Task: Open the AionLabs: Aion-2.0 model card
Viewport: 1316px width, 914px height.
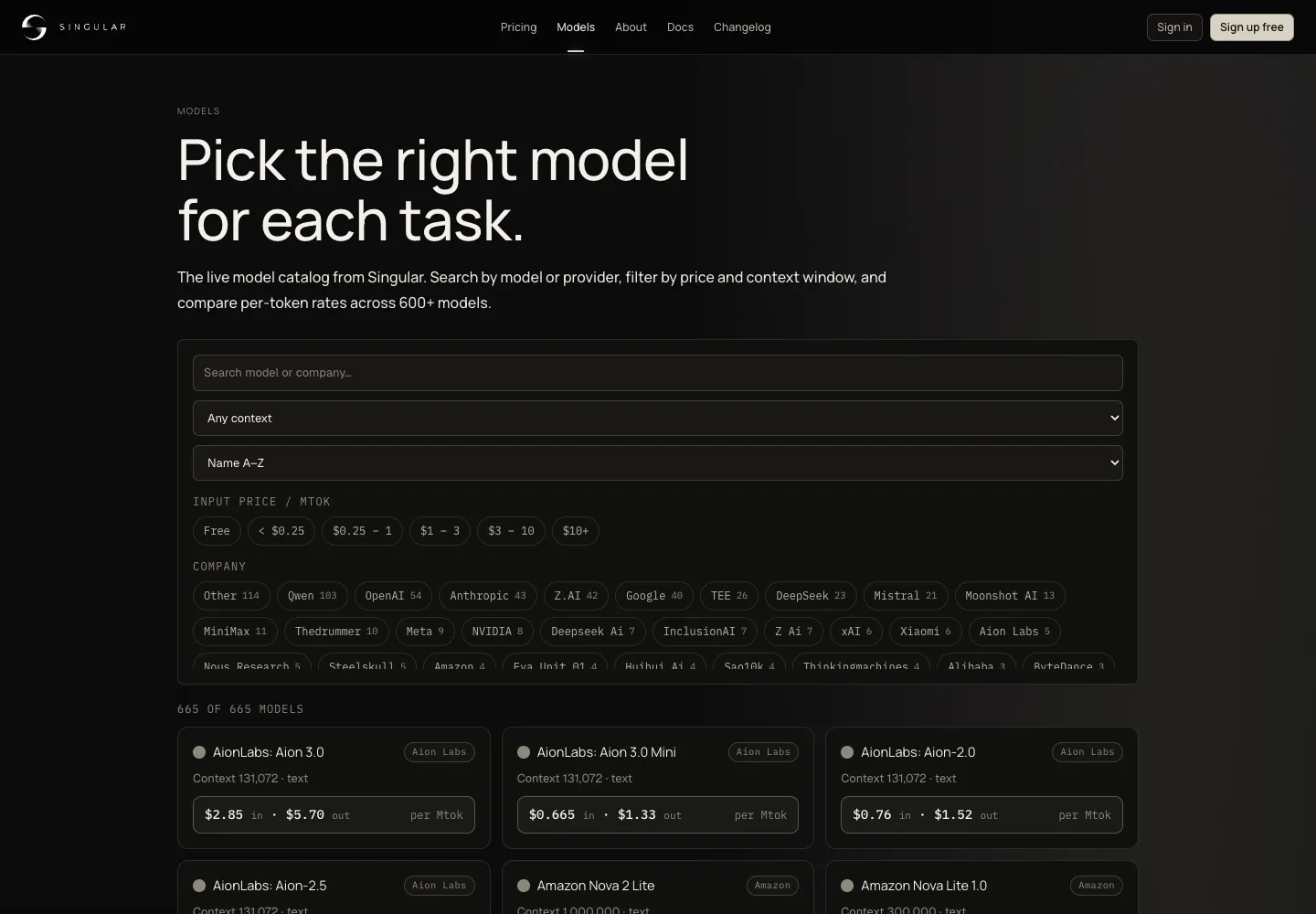Action: (982, 788)
